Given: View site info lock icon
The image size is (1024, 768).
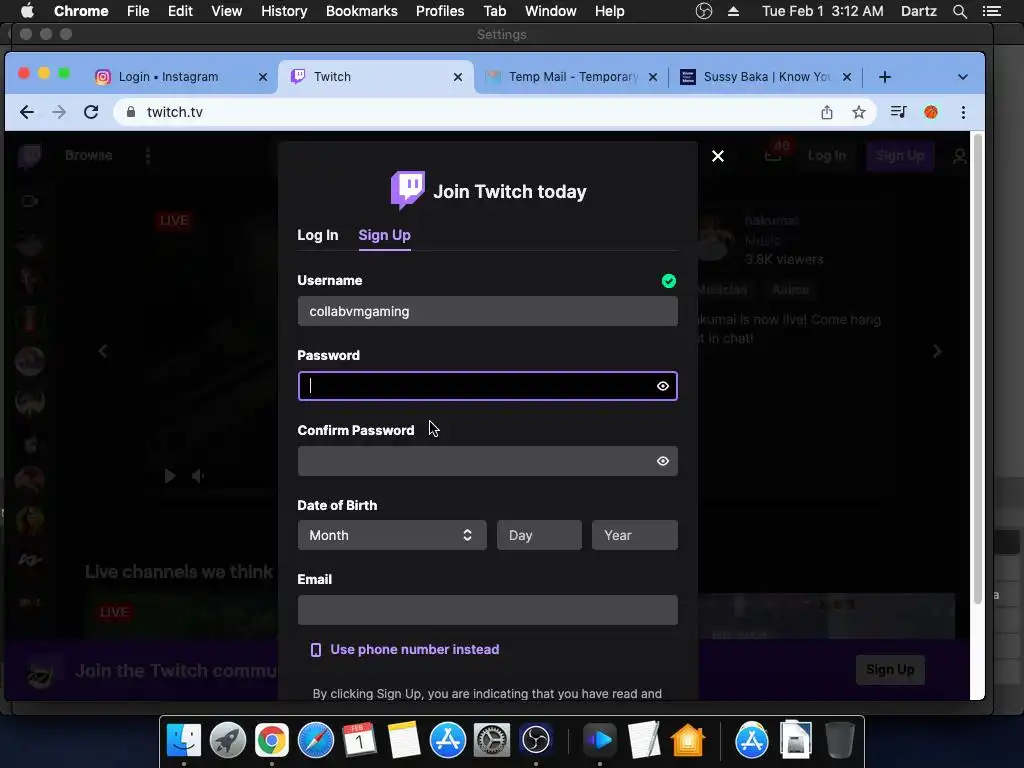Looking at the screenshot, I should (x=131, y=112).
